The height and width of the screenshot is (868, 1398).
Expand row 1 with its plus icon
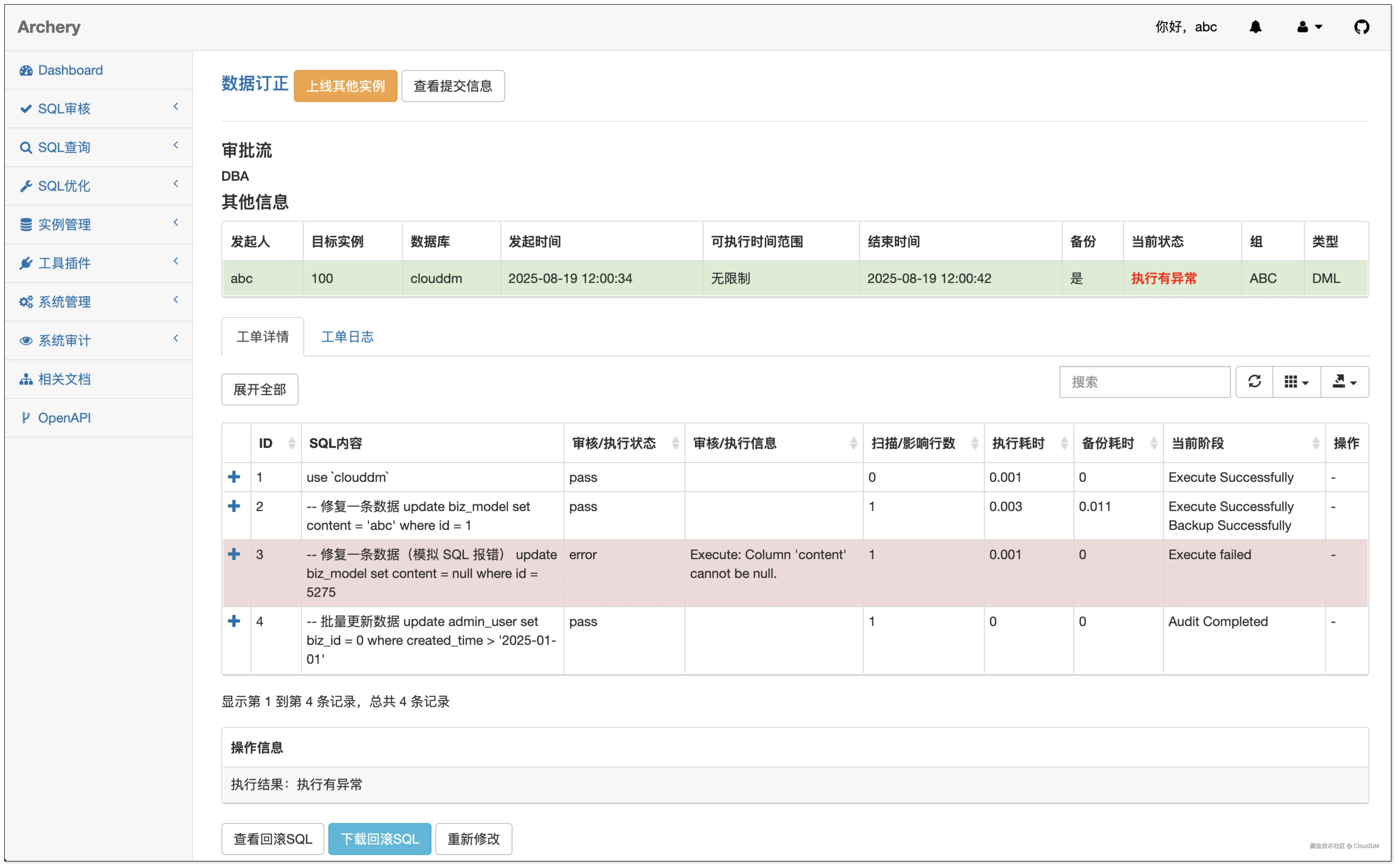click(x=234, y=477)
